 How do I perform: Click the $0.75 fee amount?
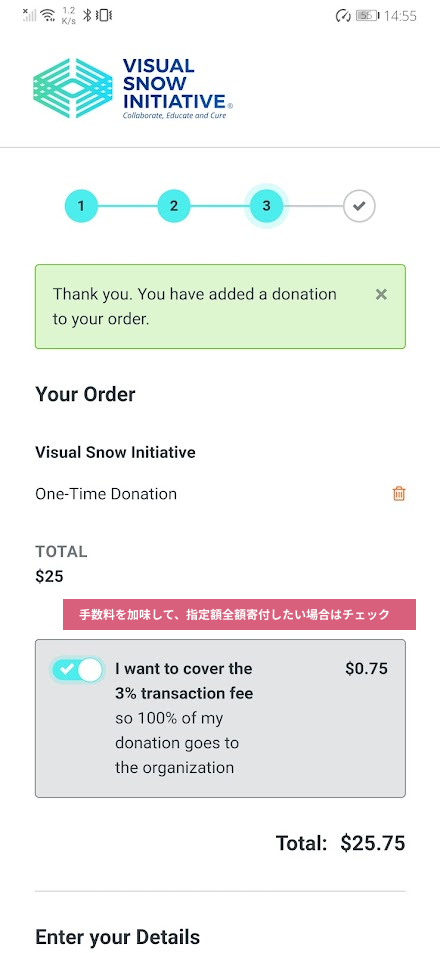(x=366, y=669)
